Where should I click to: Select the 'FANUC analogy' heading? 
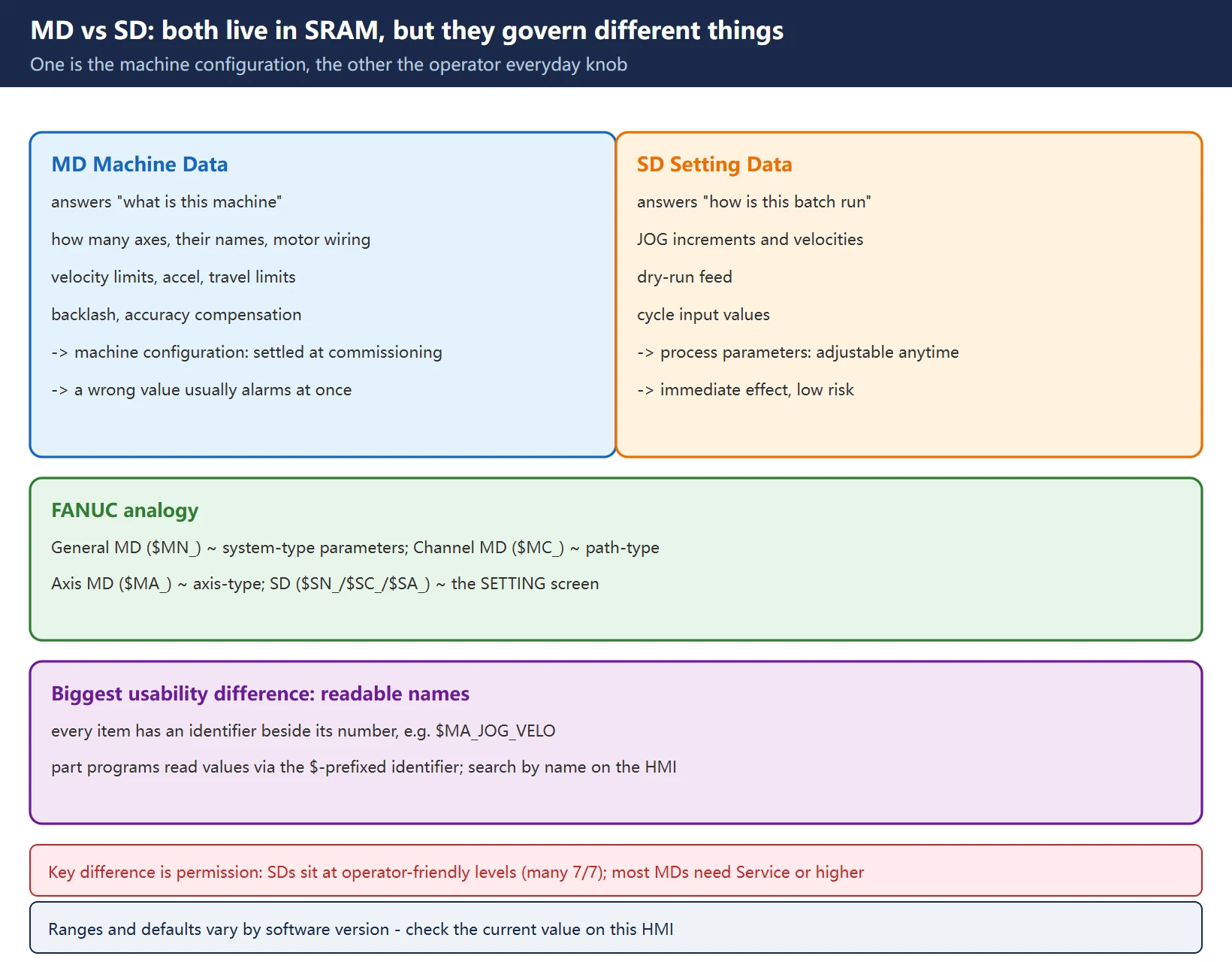(125, 510)
